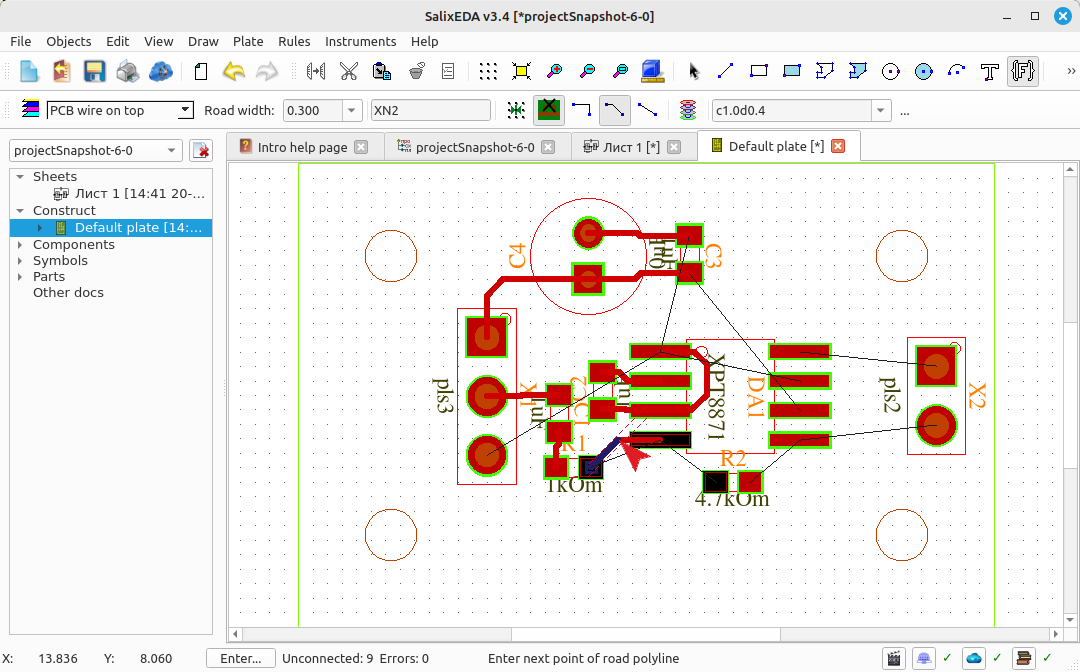The width and height of the screenshot is (1080, 672).
Task: Click the clapperboard icon in status bar
Action: [894, 659]
